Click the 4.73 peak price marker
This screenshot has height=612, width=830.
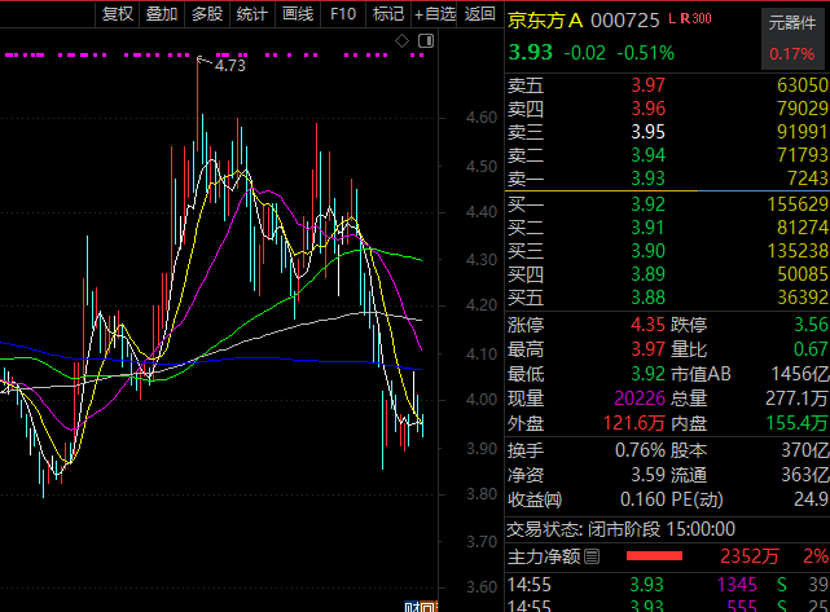point(229,65)
